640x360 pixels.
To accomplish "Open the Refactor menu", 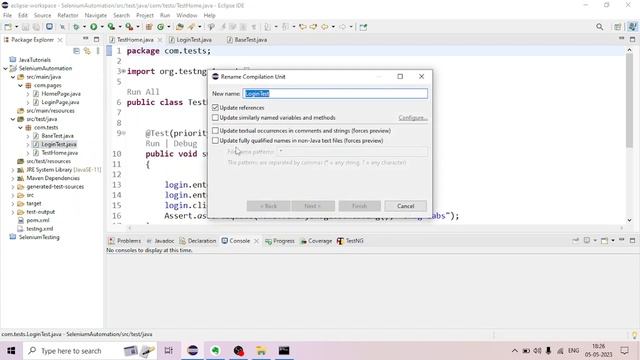I will coord(68,15).
